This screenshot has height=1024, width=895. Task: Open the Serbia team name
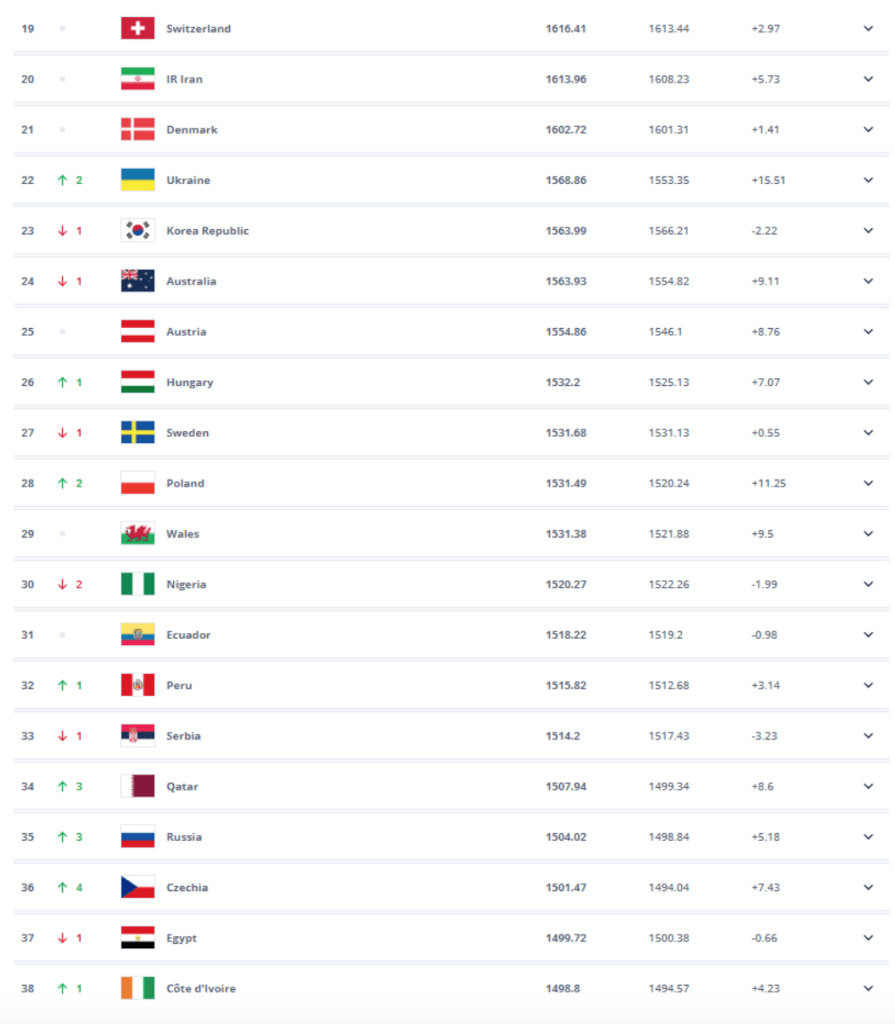tap(184, 735)
